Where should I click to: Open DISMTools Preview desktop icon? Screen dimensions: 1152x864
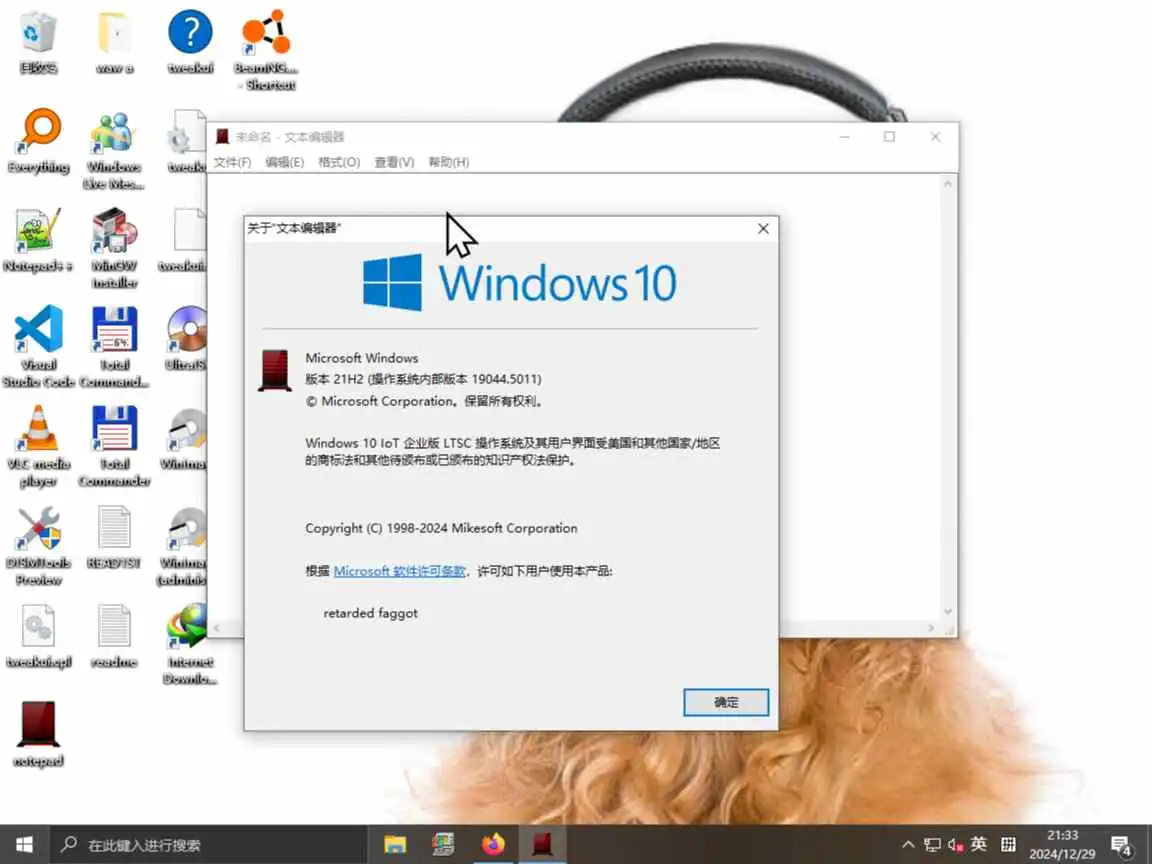click(38, 545)
